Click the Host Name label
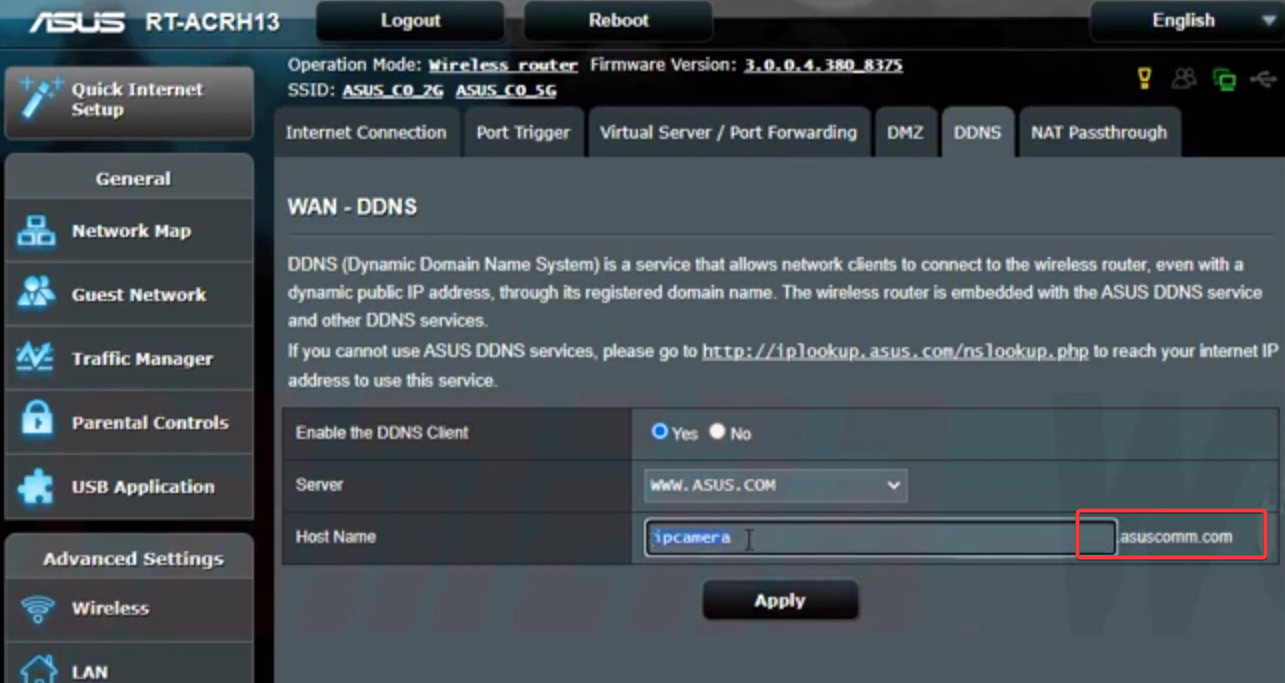 (x=336, y=537)
